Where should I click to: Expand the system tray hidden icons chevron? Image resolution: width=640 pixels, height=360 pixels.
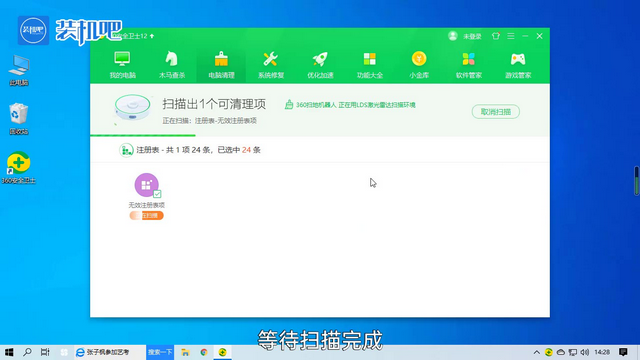pyautogui.click(x=537, y=352)
